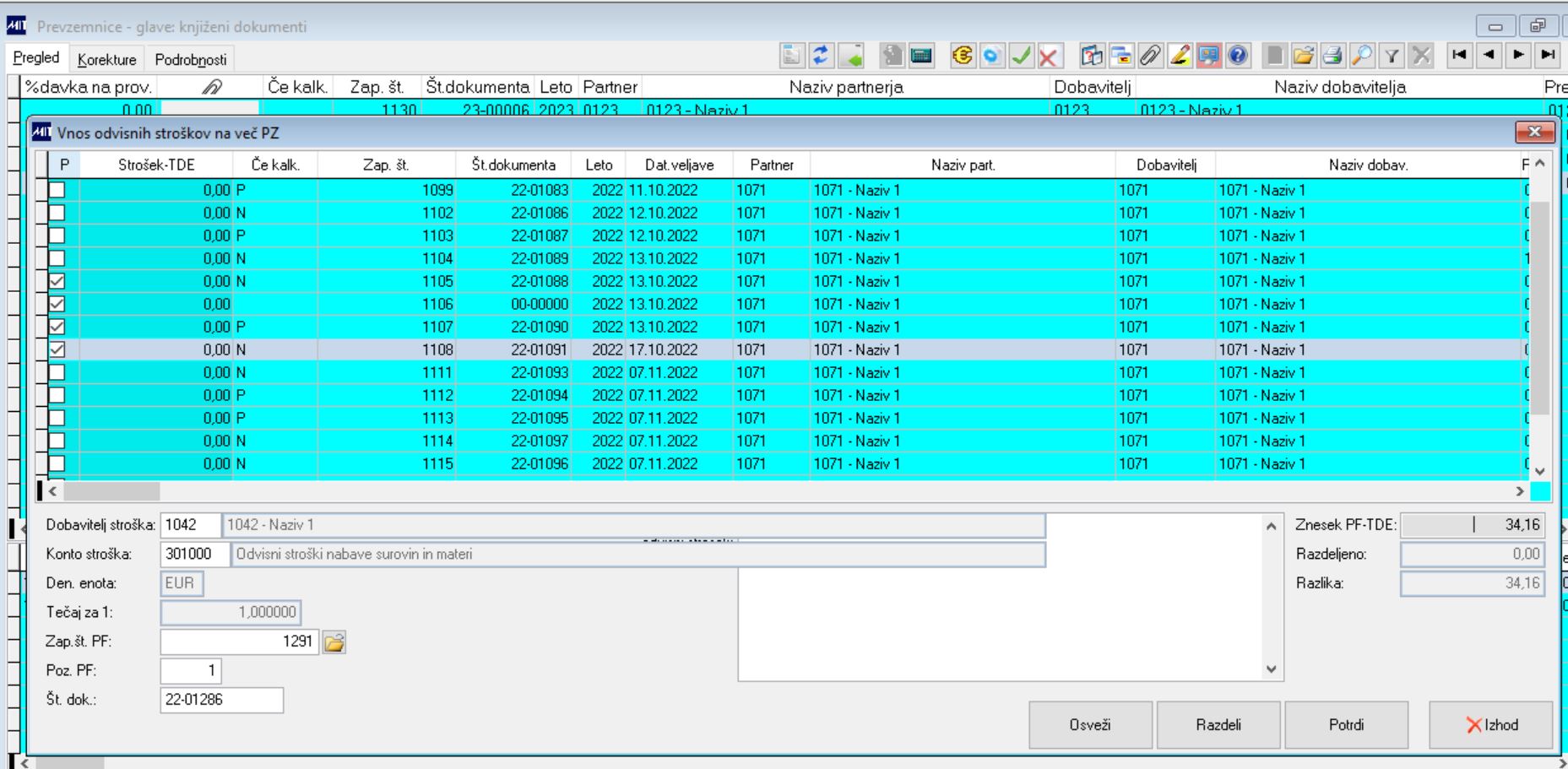
Task: Click the magnifying glass search icon
Action: point(1363,57)
